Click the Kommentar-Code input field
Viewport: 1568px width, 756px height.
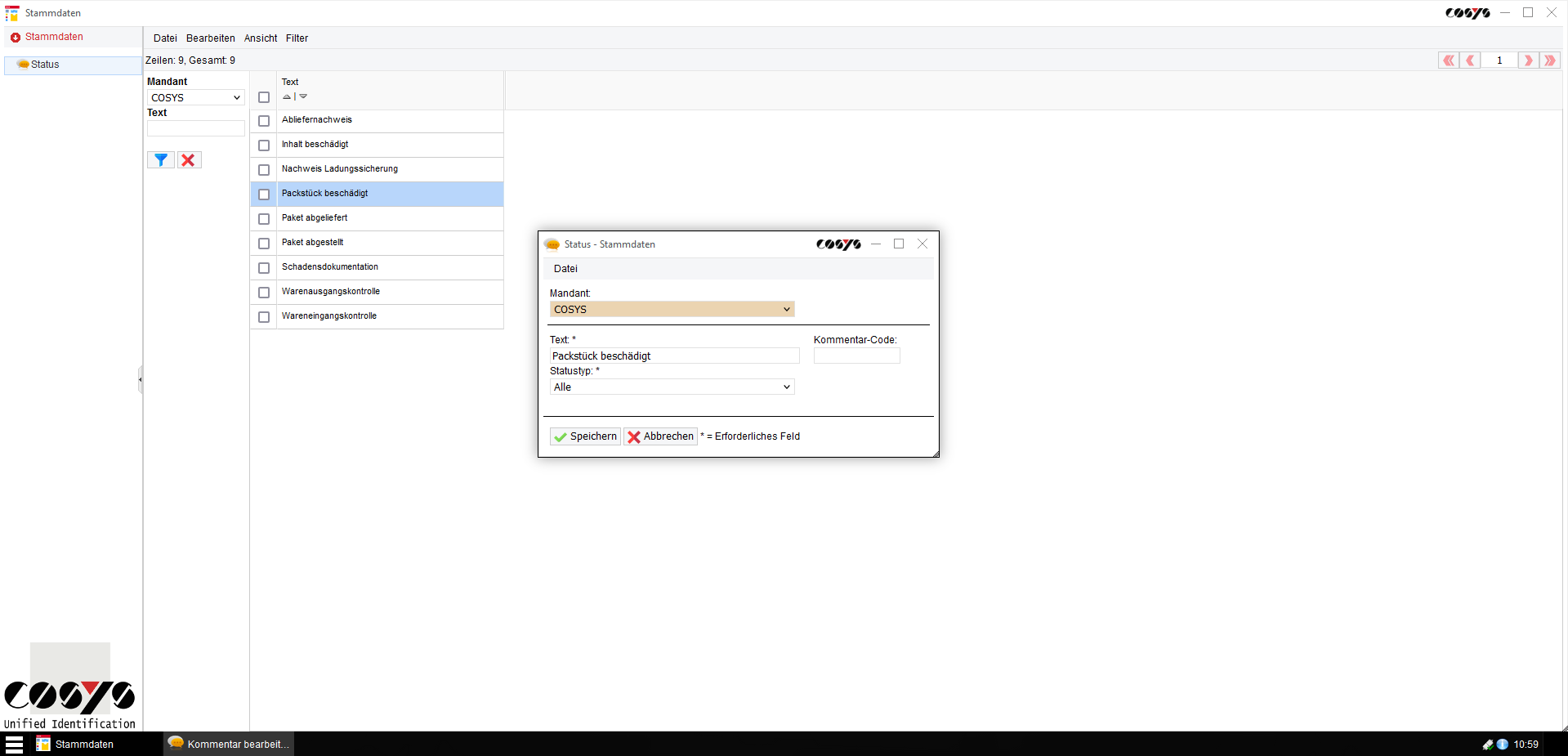856,356
